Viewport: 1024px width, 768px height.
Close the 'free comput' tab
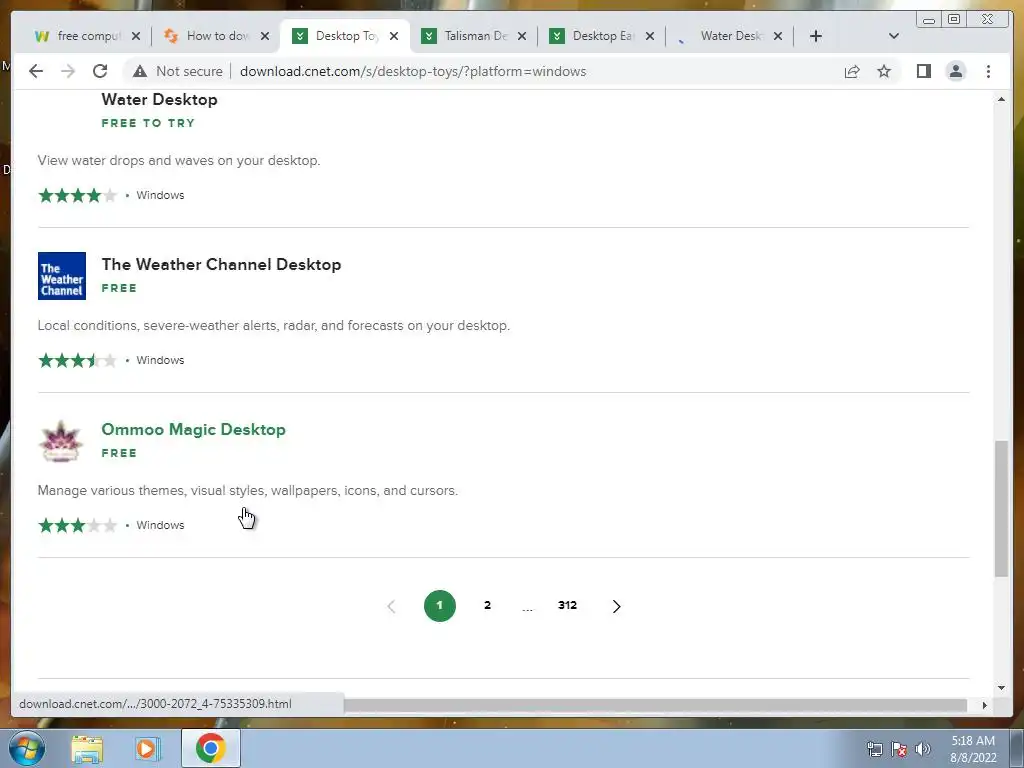[x=136, y=36]
